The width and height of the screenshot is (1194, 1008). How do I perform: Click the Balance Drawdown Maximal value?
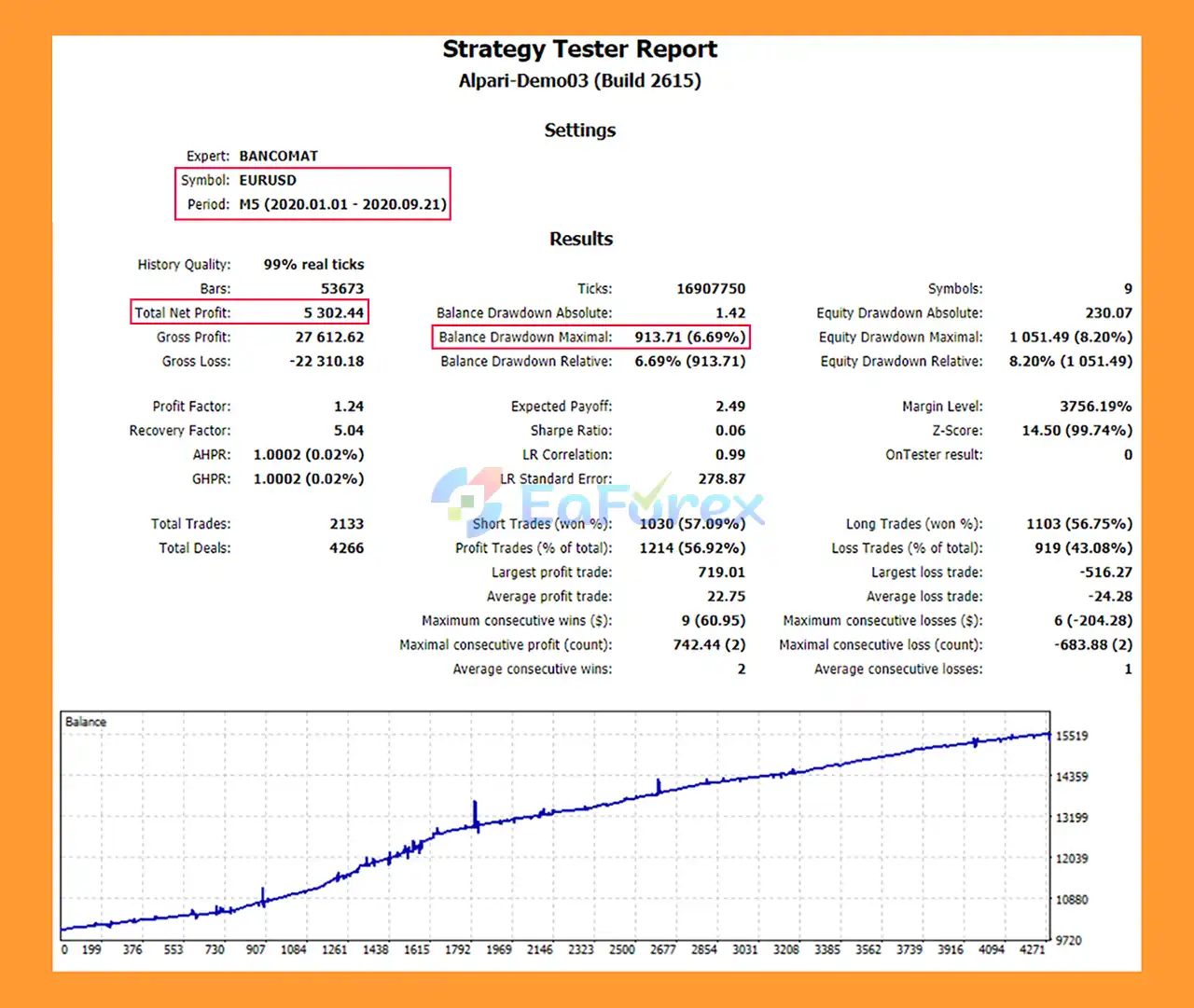[x=689, y=338]
